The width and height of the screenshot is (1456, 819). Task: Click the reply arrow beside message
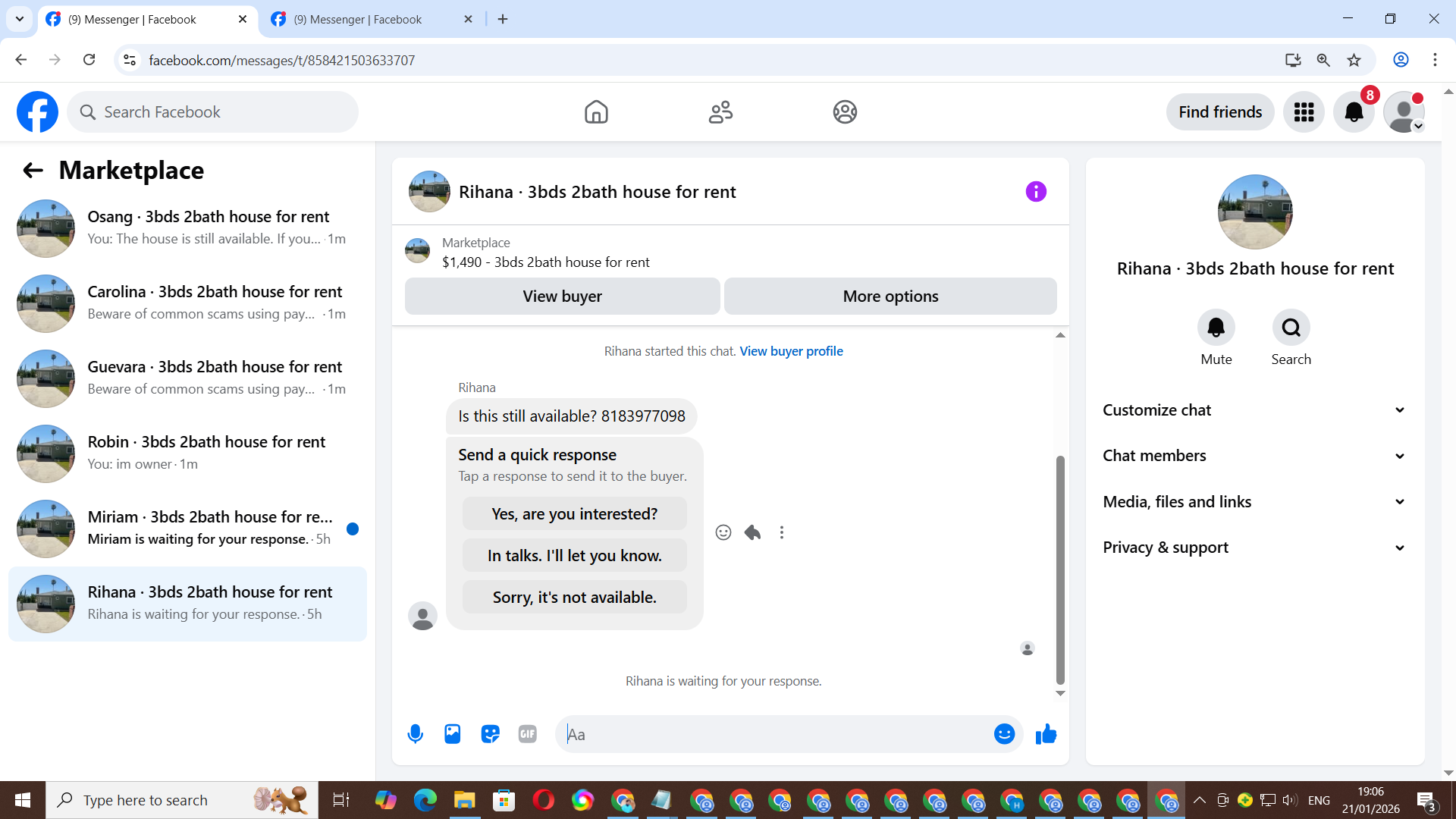pyautogui.click(x=752, y=532)
